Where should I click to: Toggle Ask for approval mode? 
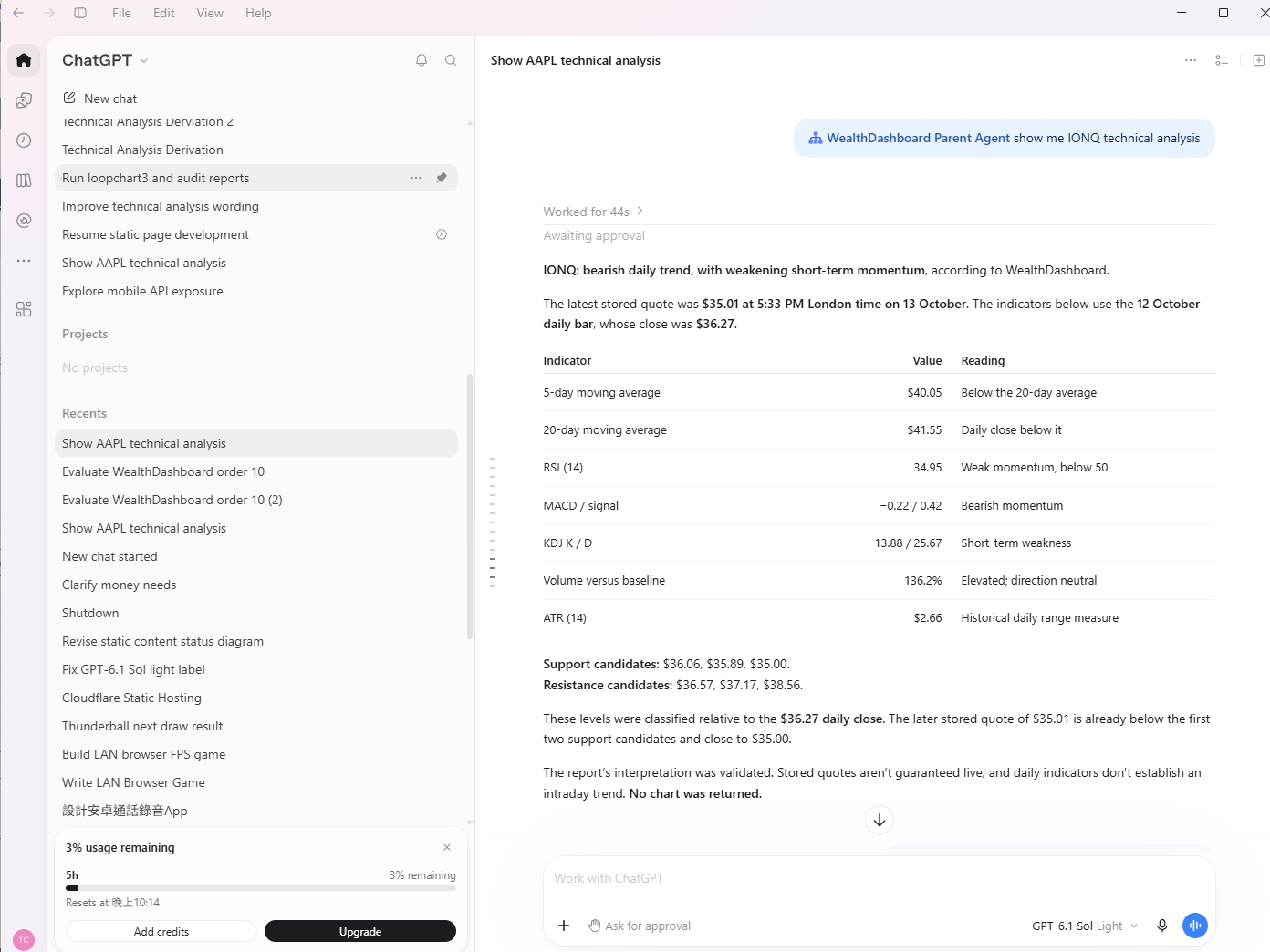click(640, 926)
